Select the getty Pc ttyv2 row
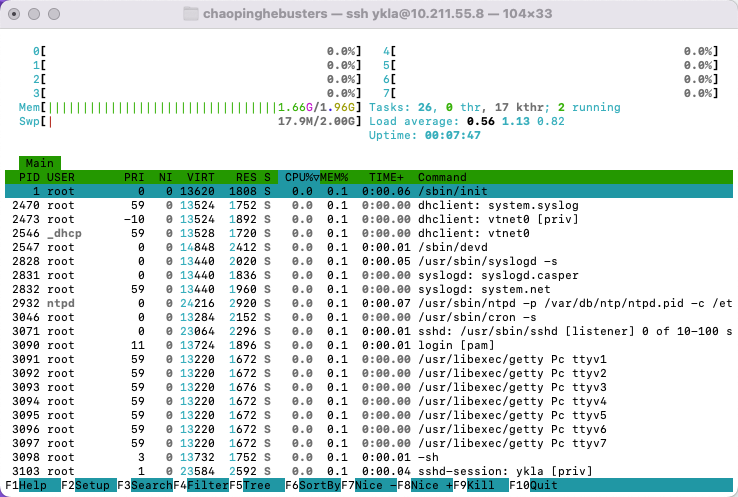Screen dimensions: 738x497 [x=369, y=373]
